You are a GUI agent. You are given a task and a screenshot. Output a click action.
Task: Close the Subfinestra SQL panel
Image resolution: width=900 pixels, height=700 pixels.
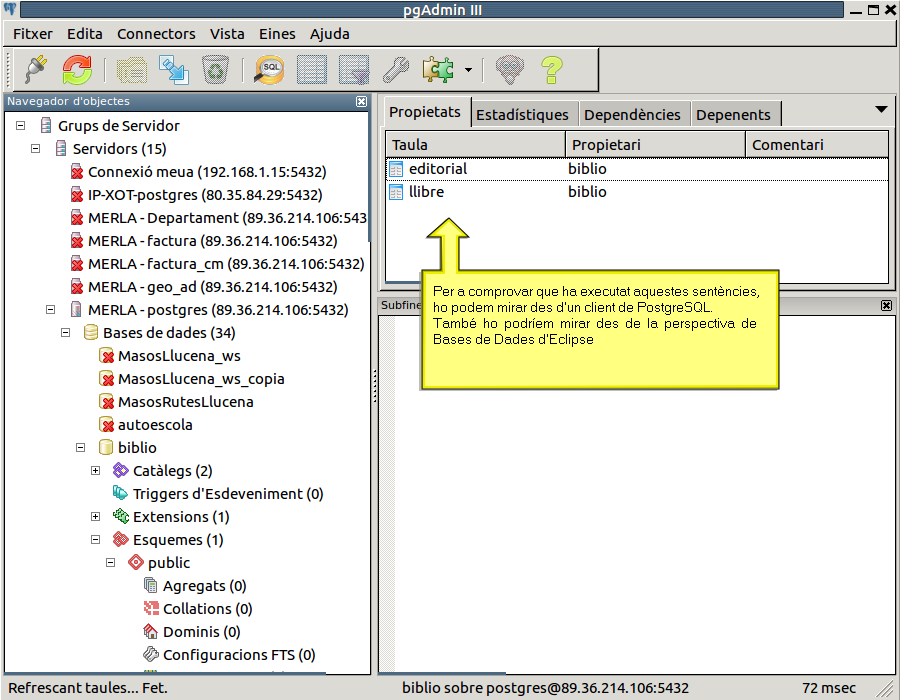tap(886, 305)
